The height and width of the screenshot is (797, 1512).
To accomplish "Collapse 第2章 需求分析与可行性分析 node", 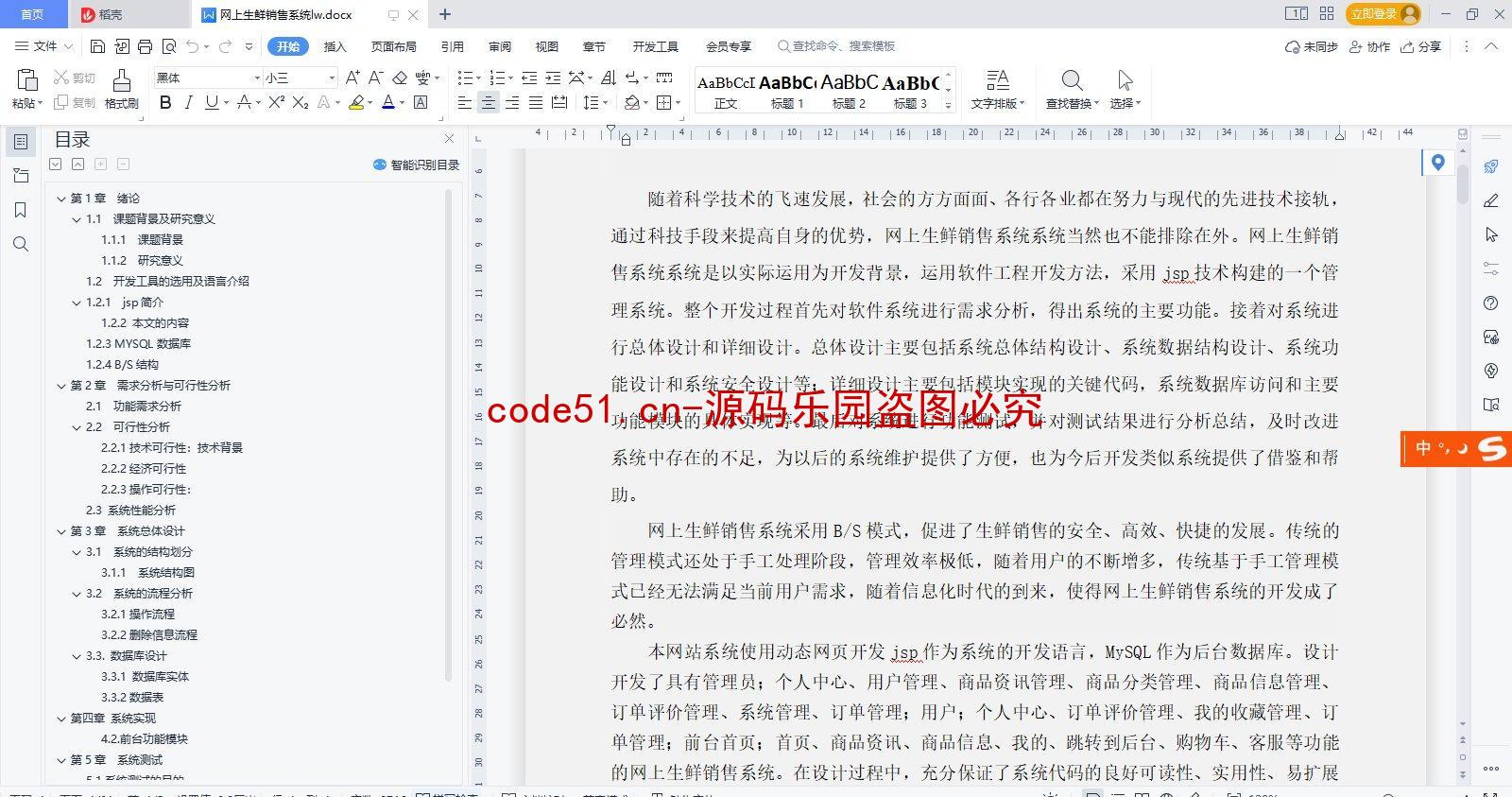I will pyautogui.click(x=61, y=386).
